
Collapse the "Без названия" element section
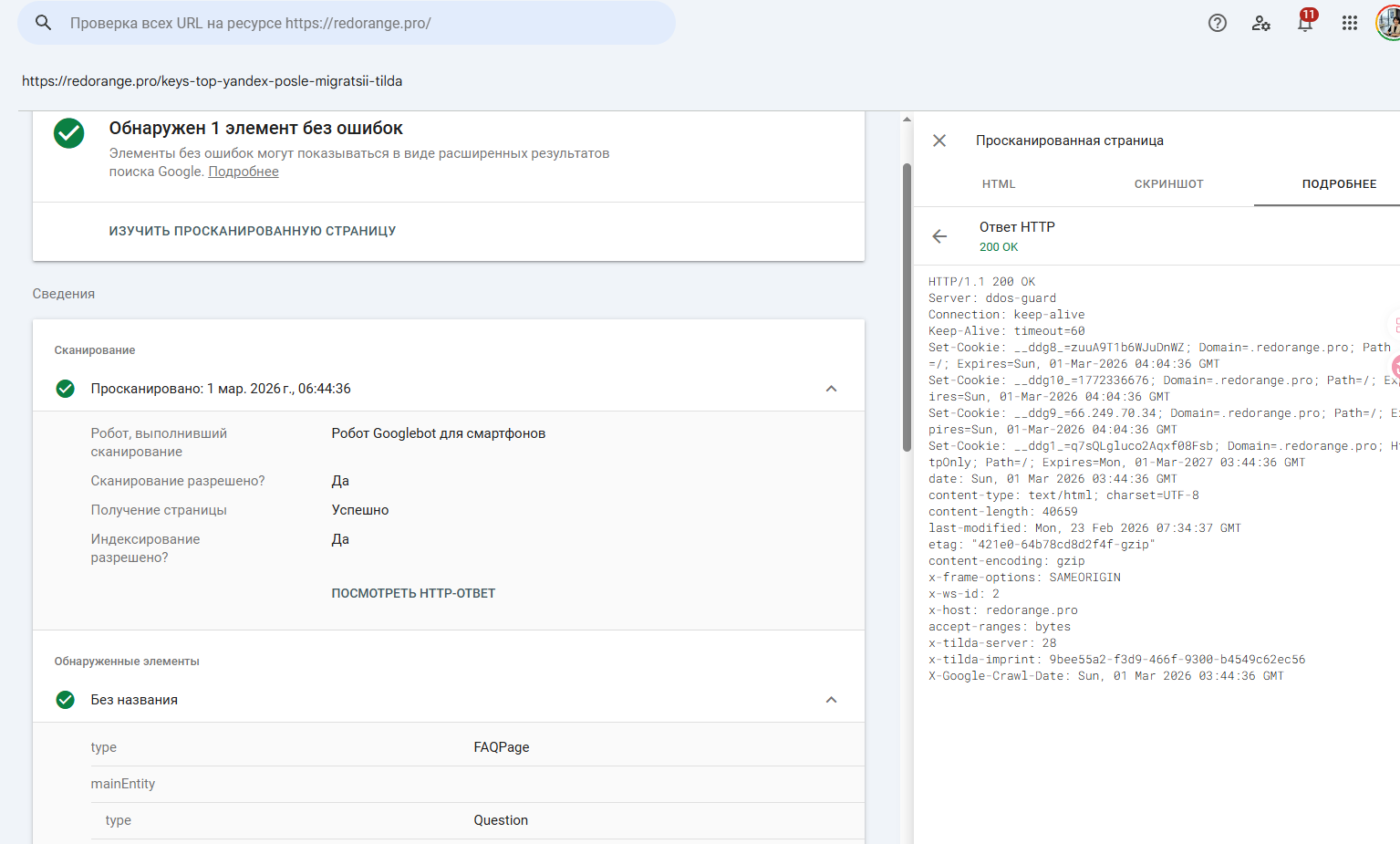tap(831, 700)
